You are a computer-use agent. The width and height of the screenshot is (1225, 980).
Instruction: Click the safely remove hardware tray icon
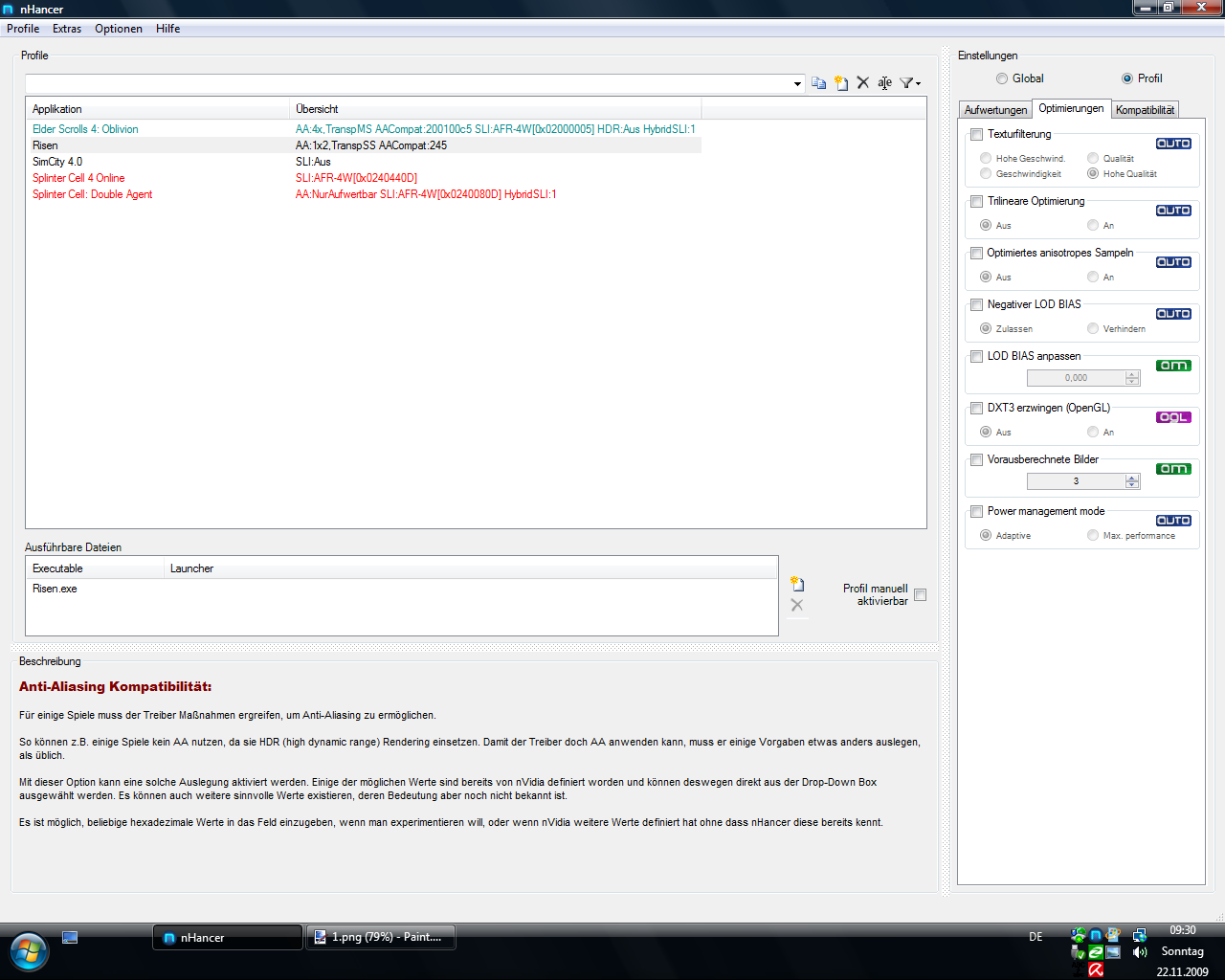click(1079, 952)
